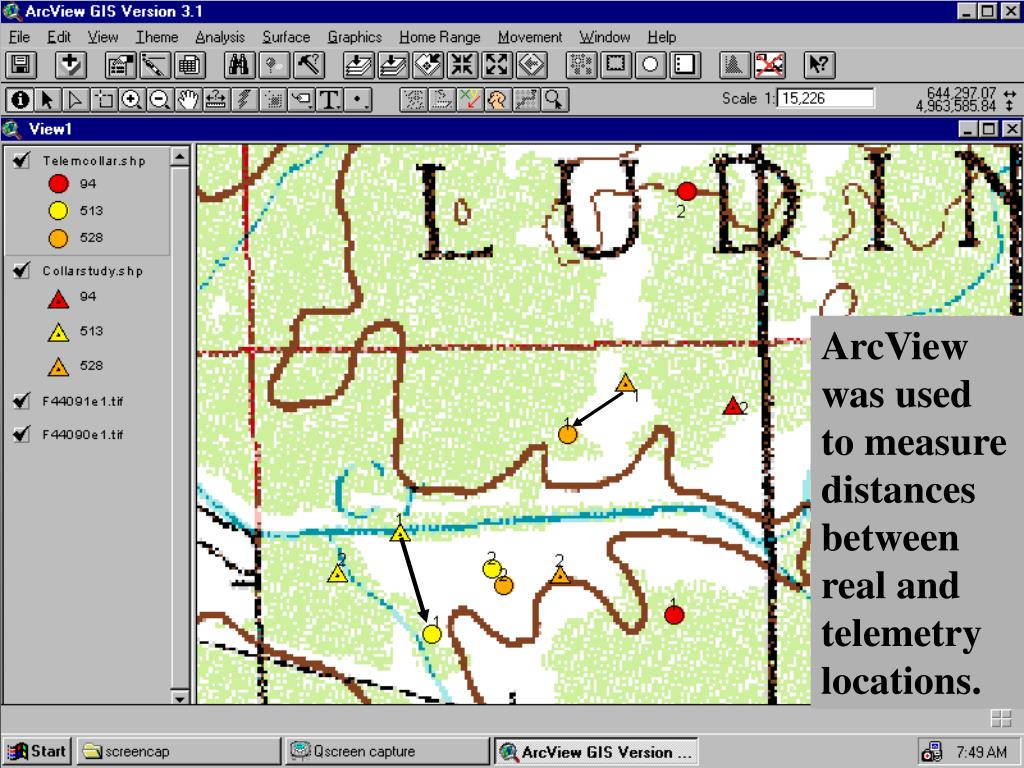Select the Identify tool
This screenshot has height=768, width=1024.
(20, 100)
